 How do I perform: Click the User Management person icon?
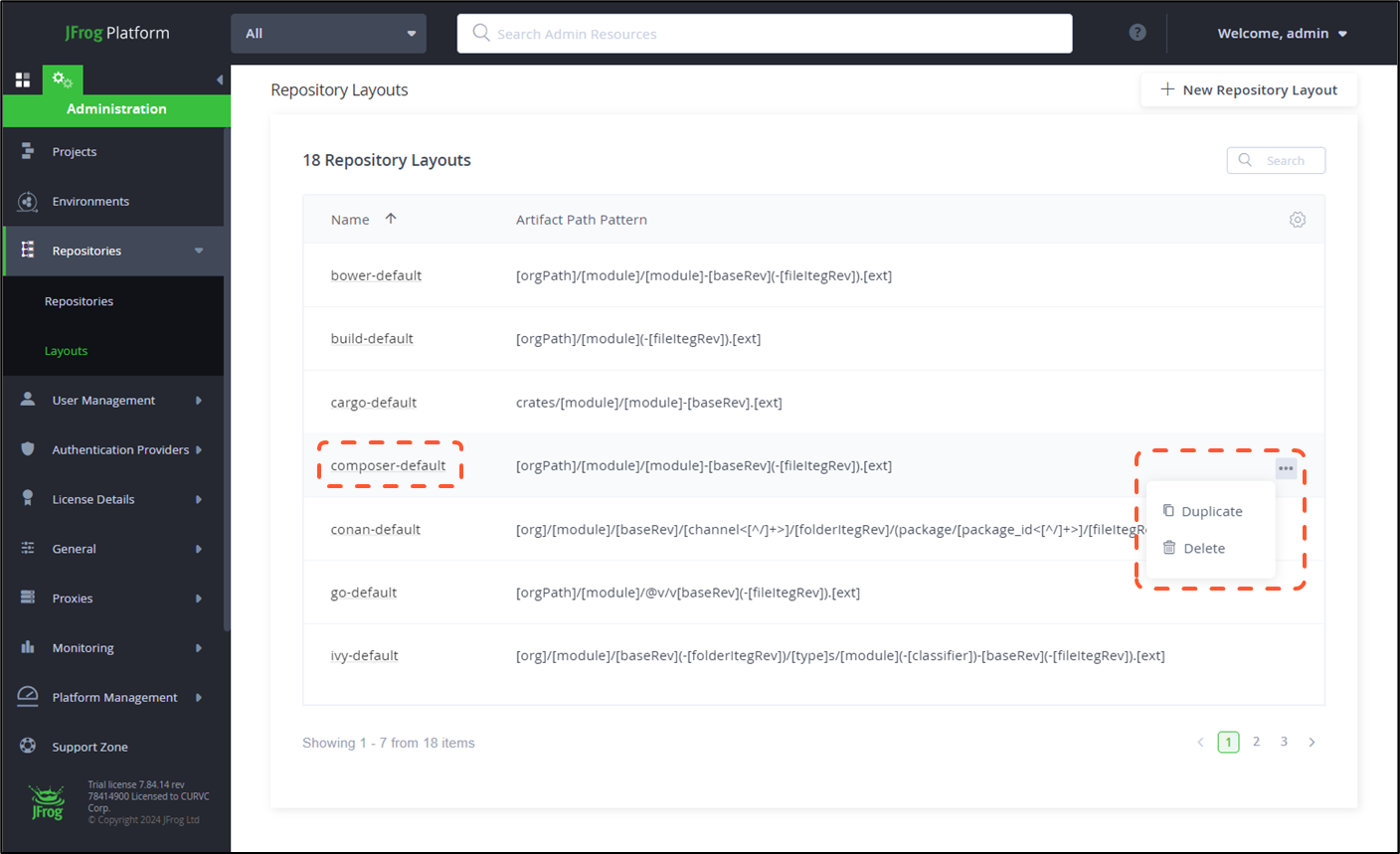(x=28, y=399)
